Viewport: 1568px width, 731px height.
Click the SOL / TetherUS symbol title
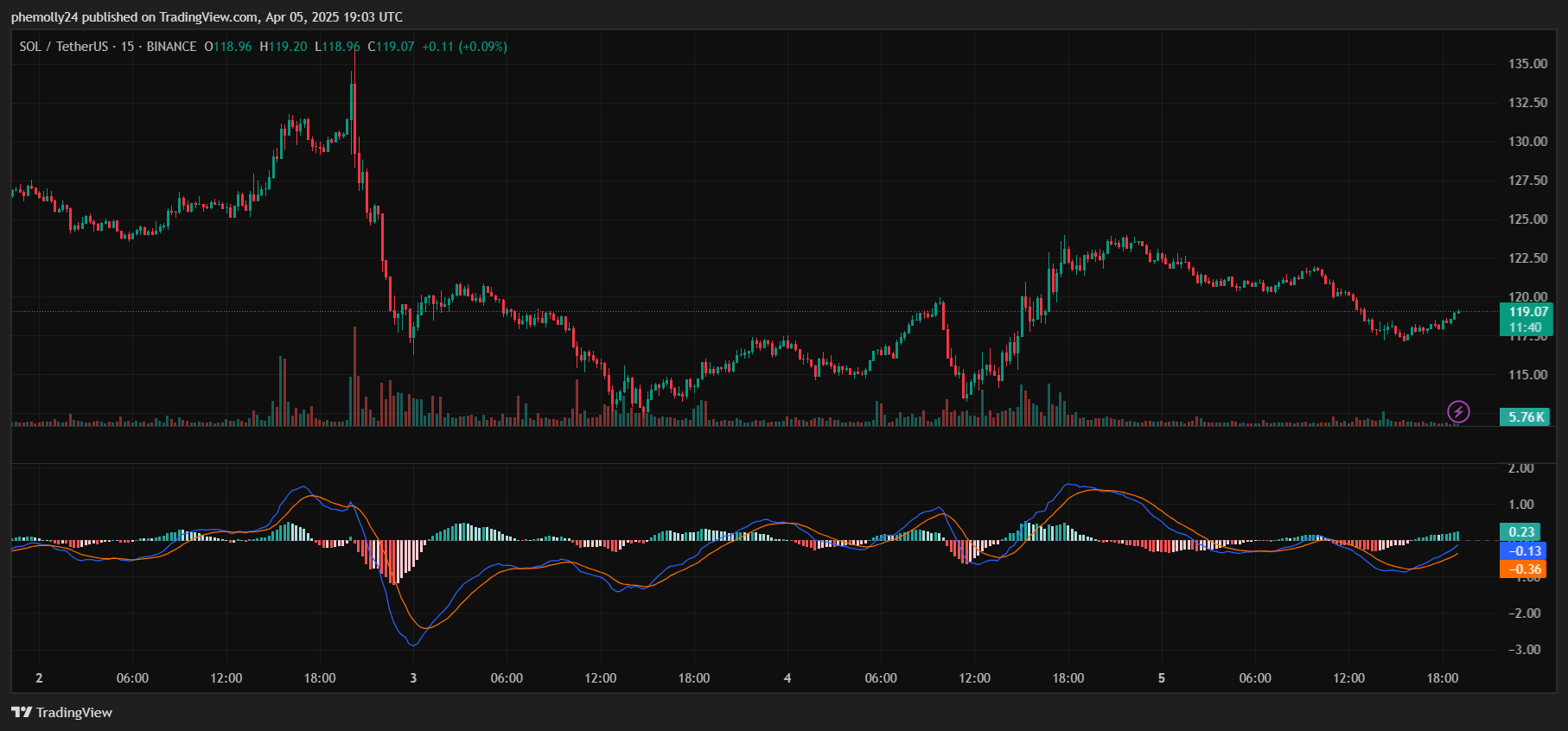point(64,47)
